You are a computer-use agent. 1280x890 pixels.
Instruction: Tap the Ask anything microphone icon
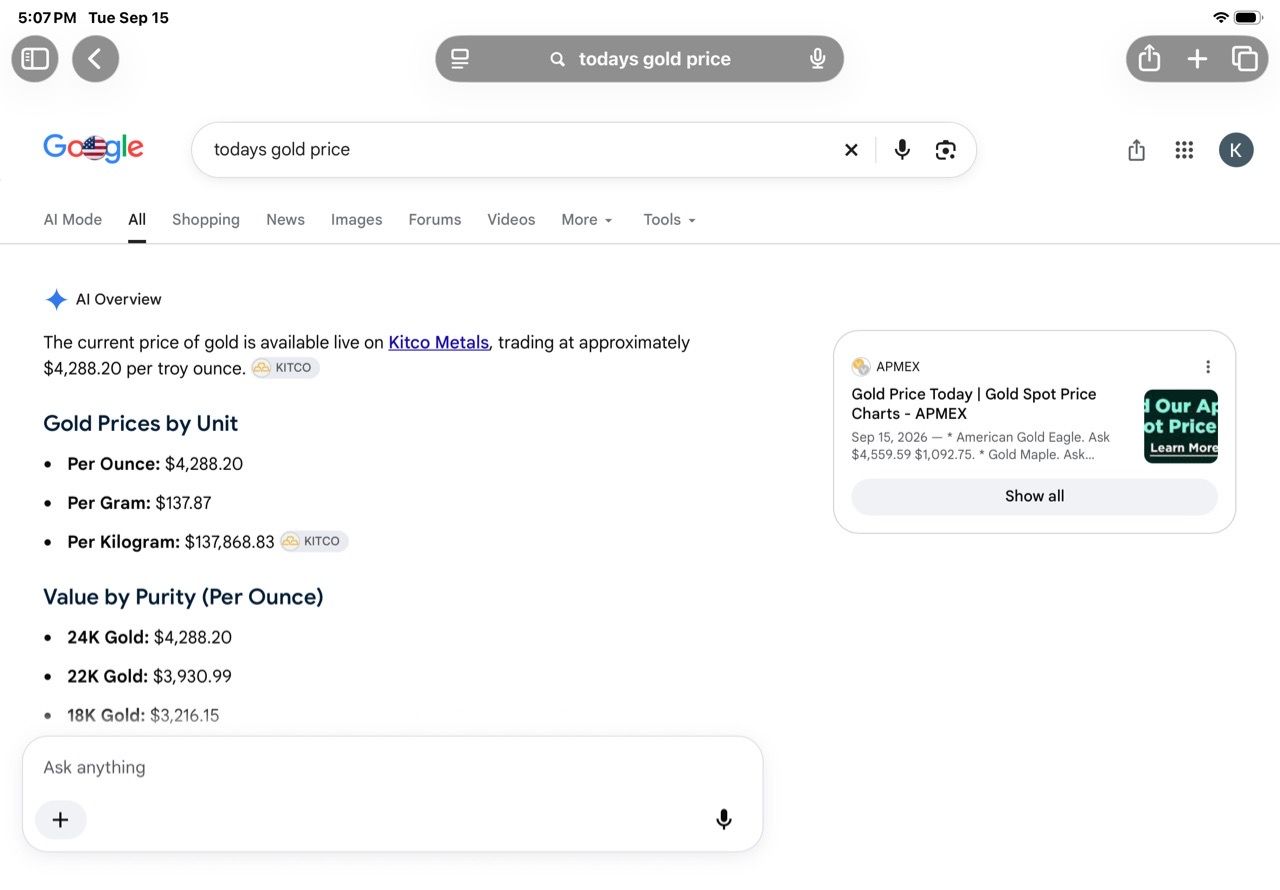click(x=724, y=820)
